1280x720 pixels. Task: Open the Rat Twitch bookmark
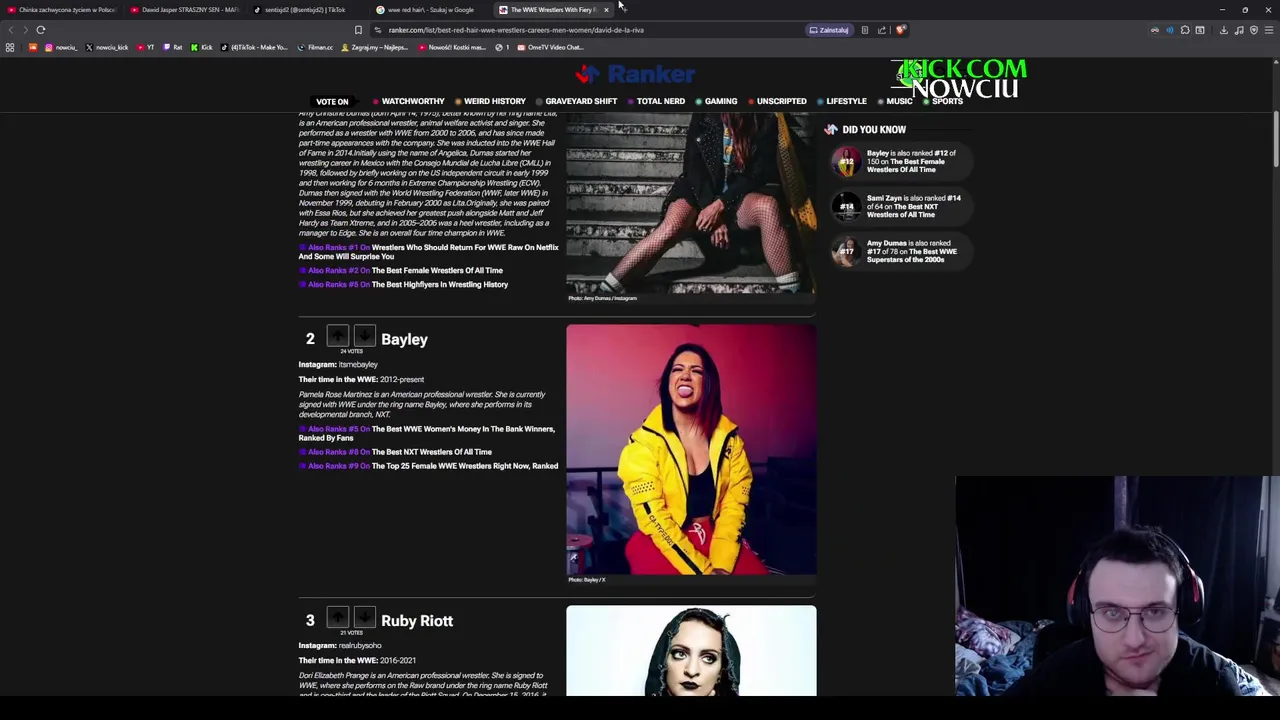tap(172, 47)
